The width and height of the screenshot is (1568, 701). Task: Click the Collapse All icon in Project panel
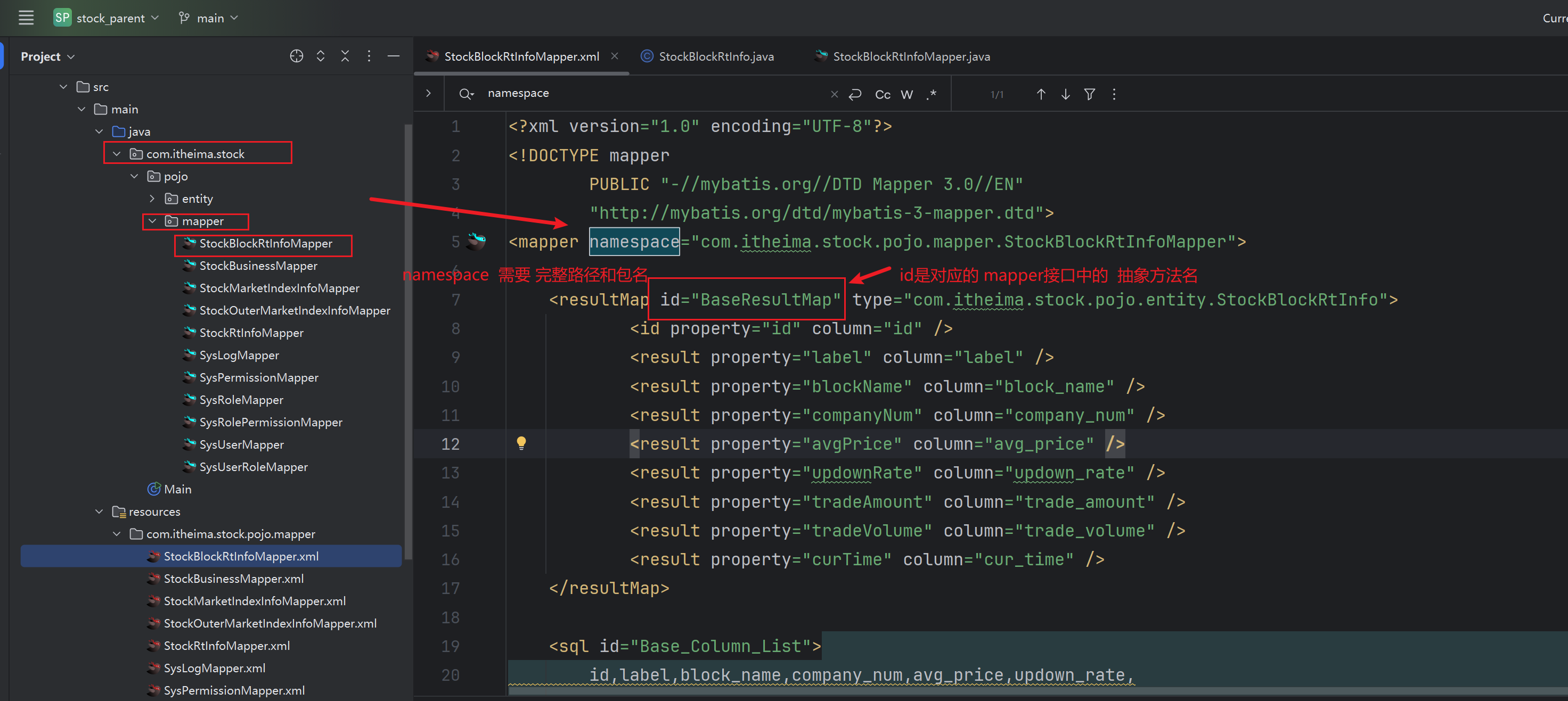pos(345,56)
